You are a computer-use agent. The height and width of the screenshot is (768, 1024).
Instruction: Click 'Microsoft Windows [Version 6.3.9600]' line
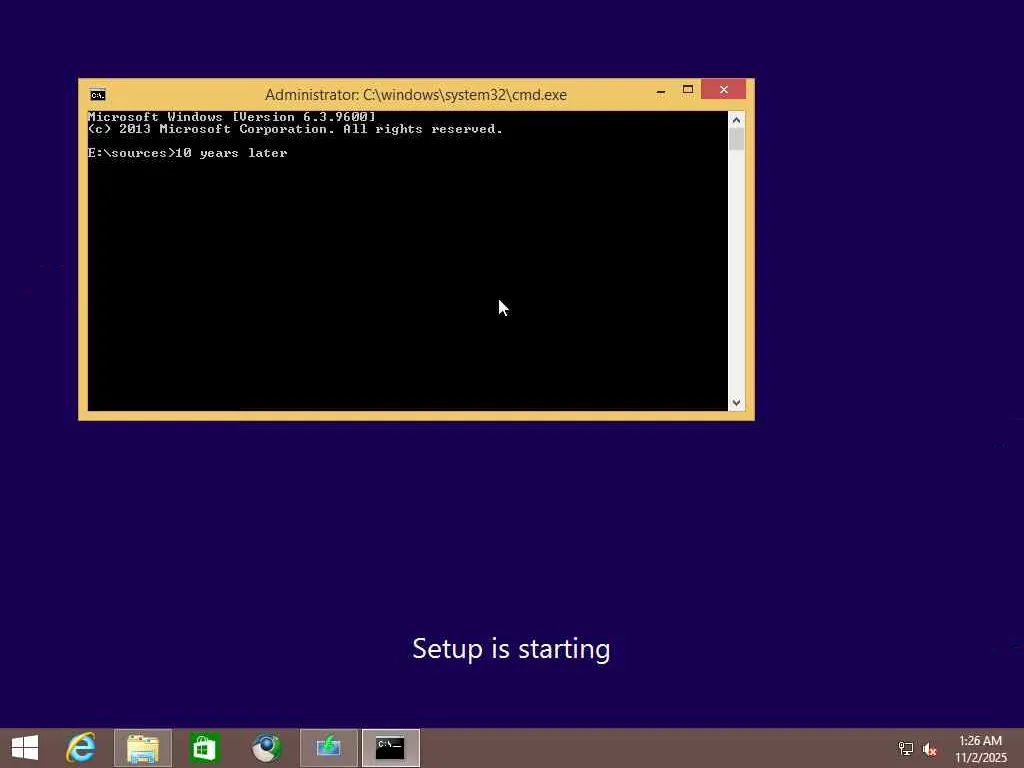point(232,117)
